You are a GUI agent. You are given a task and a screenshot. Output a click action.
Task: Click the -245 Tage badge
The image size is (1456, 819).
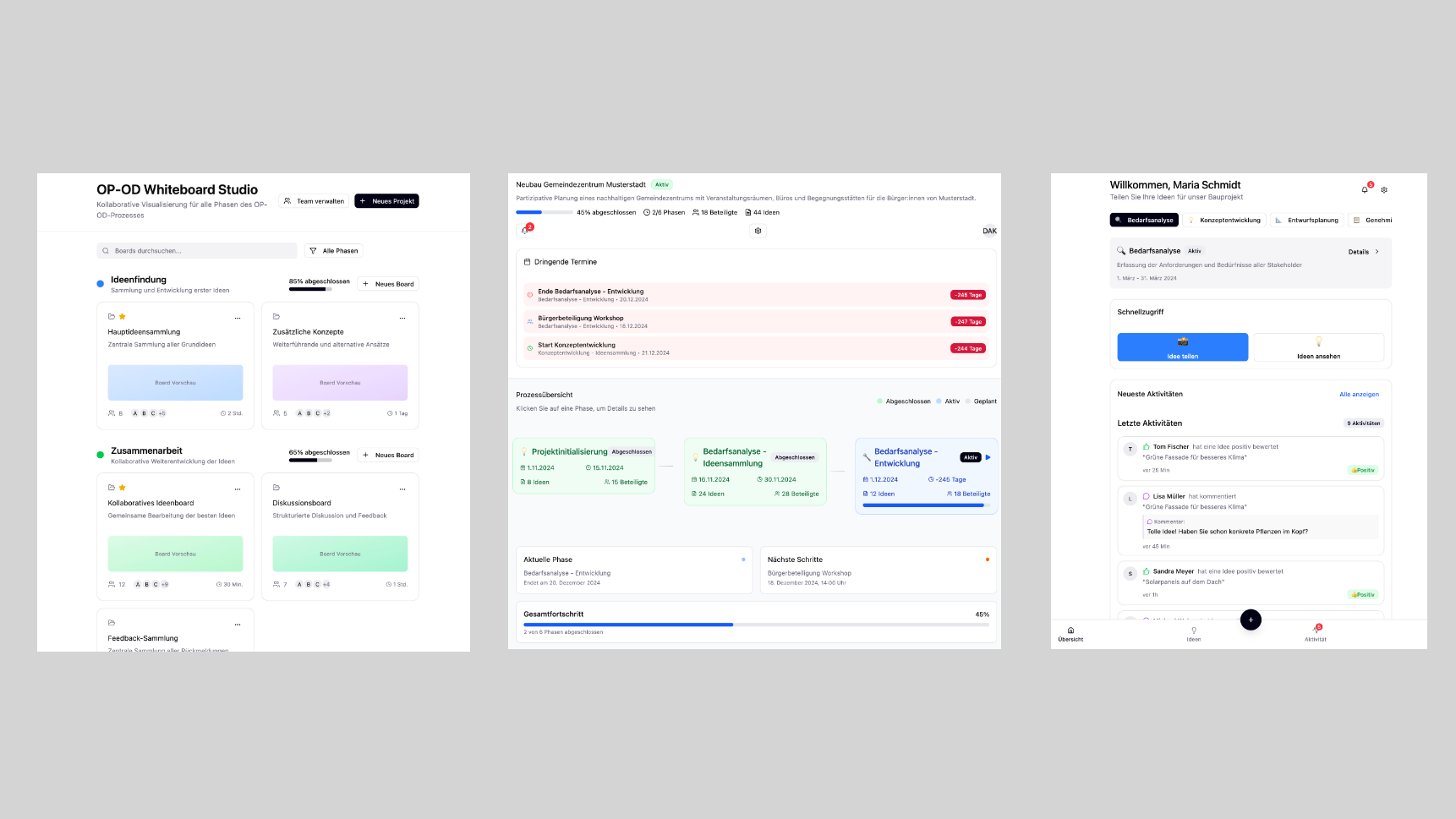(968, 295)
